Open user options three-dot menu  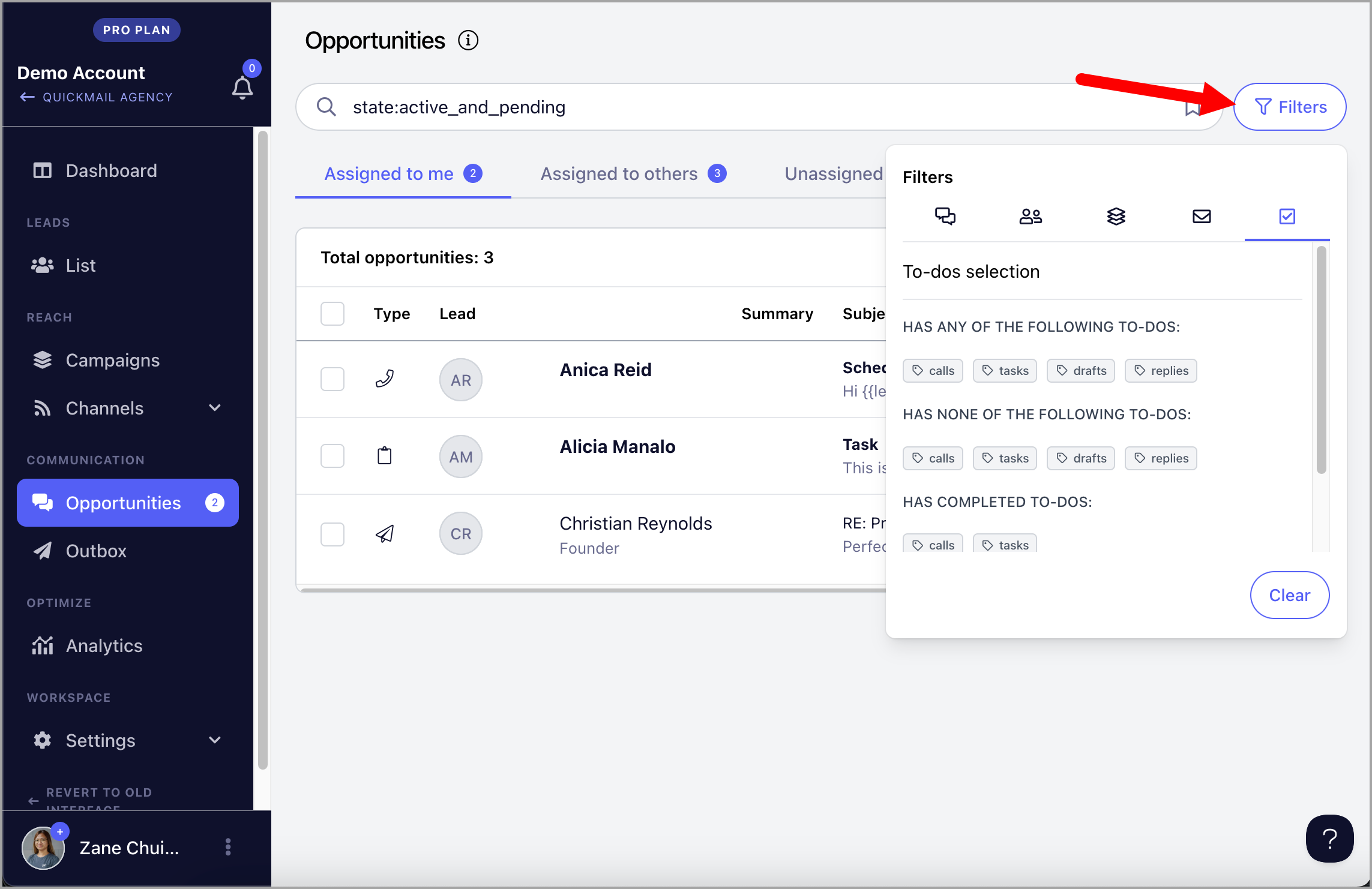tap(228, 847)
